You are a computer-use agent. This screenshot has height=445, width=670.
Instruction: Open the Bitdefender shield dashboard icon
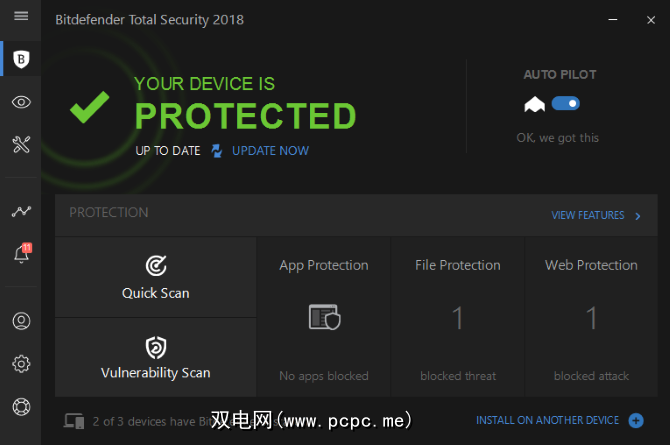click(x=21, y=60)
